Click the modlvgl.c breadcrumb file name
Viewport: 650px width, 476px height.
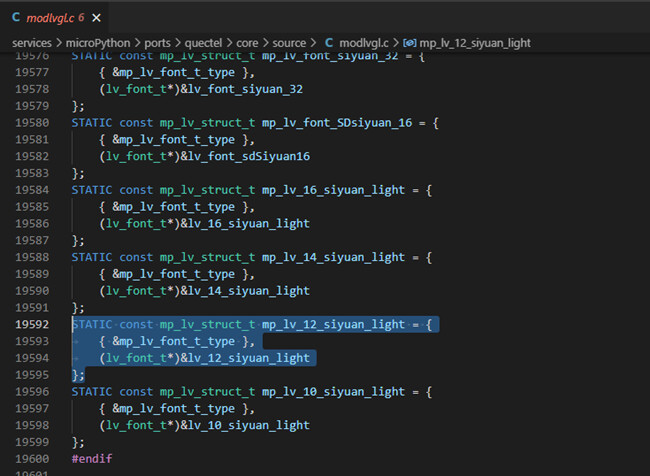pos(364,43)
